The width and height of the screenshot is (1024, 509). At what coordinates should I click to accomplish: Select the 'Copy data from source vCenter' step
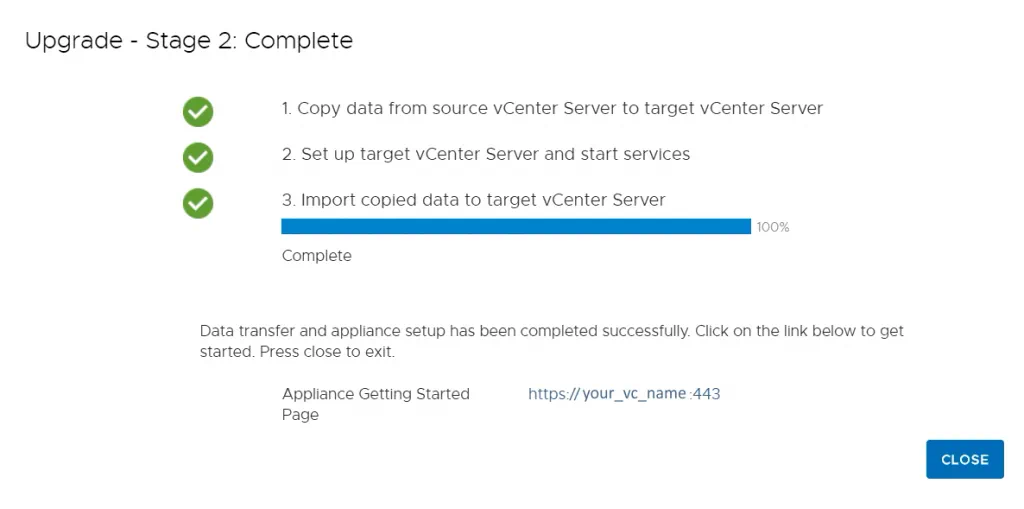[x=551, y=108]
